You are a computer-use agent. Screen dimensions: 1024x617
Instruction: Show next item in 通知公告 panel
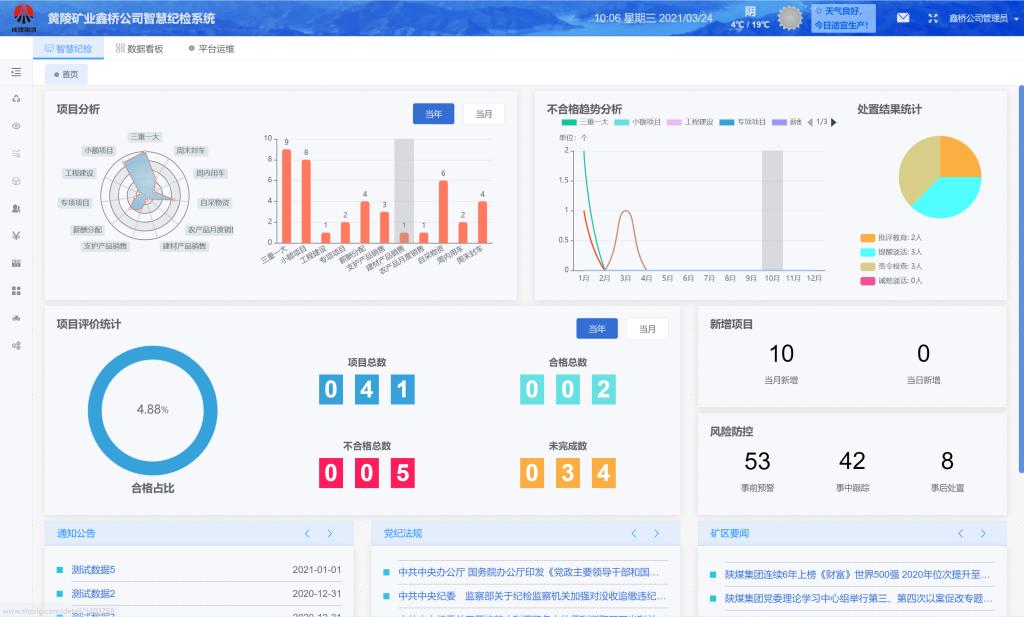(x=330, y=534)
